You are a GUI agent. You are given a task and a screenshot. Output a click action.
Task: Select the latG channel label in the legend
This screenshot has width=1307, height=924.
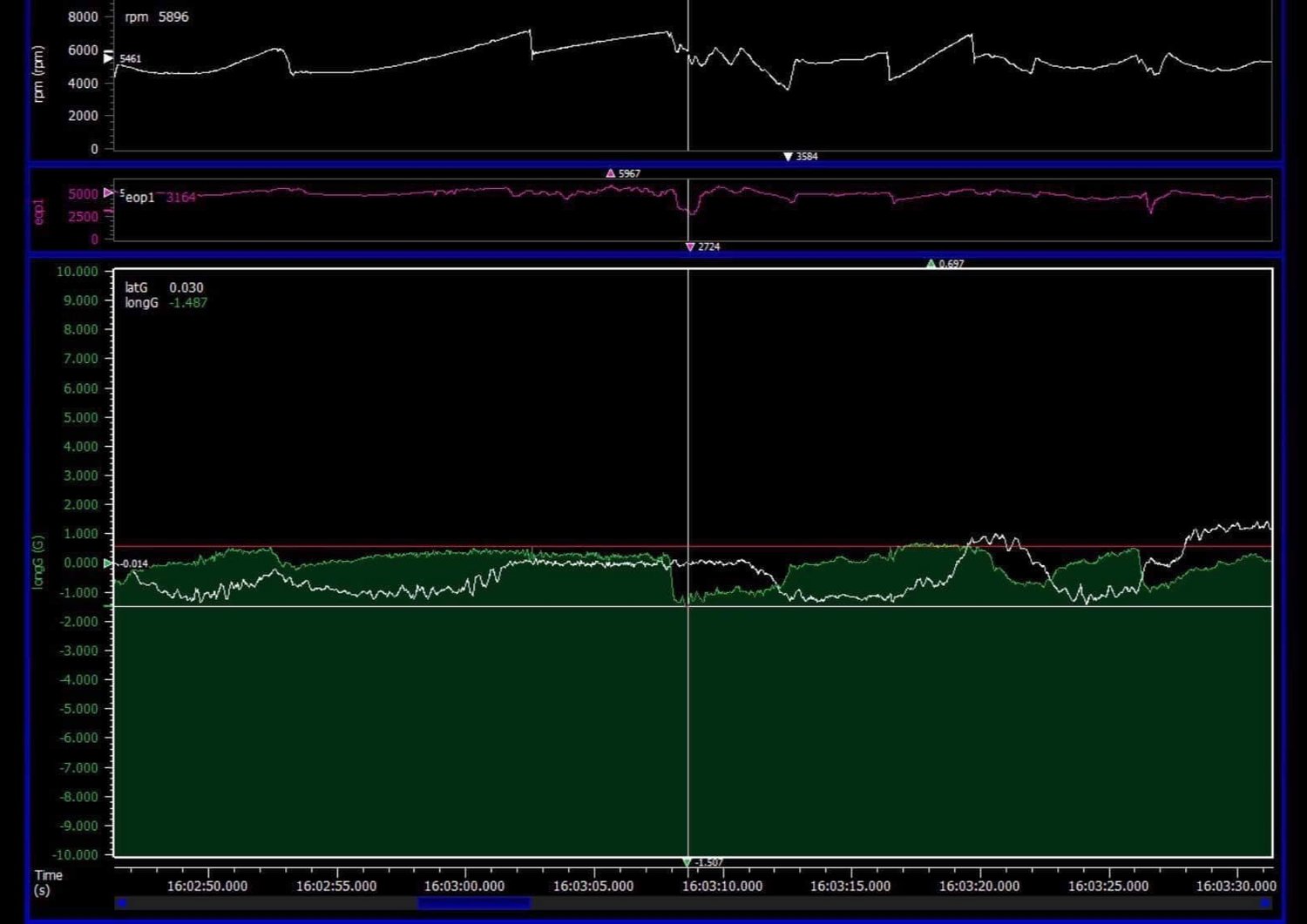pos(136,287)
